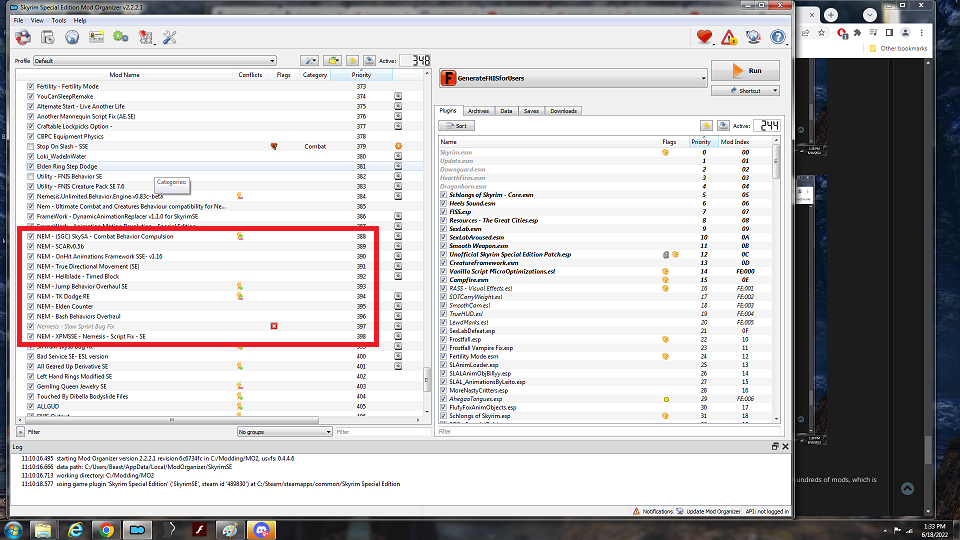The height and width of the screenshot is (540, 960).
Task: Switch to the Downloads tab
Action: [563, 111]
